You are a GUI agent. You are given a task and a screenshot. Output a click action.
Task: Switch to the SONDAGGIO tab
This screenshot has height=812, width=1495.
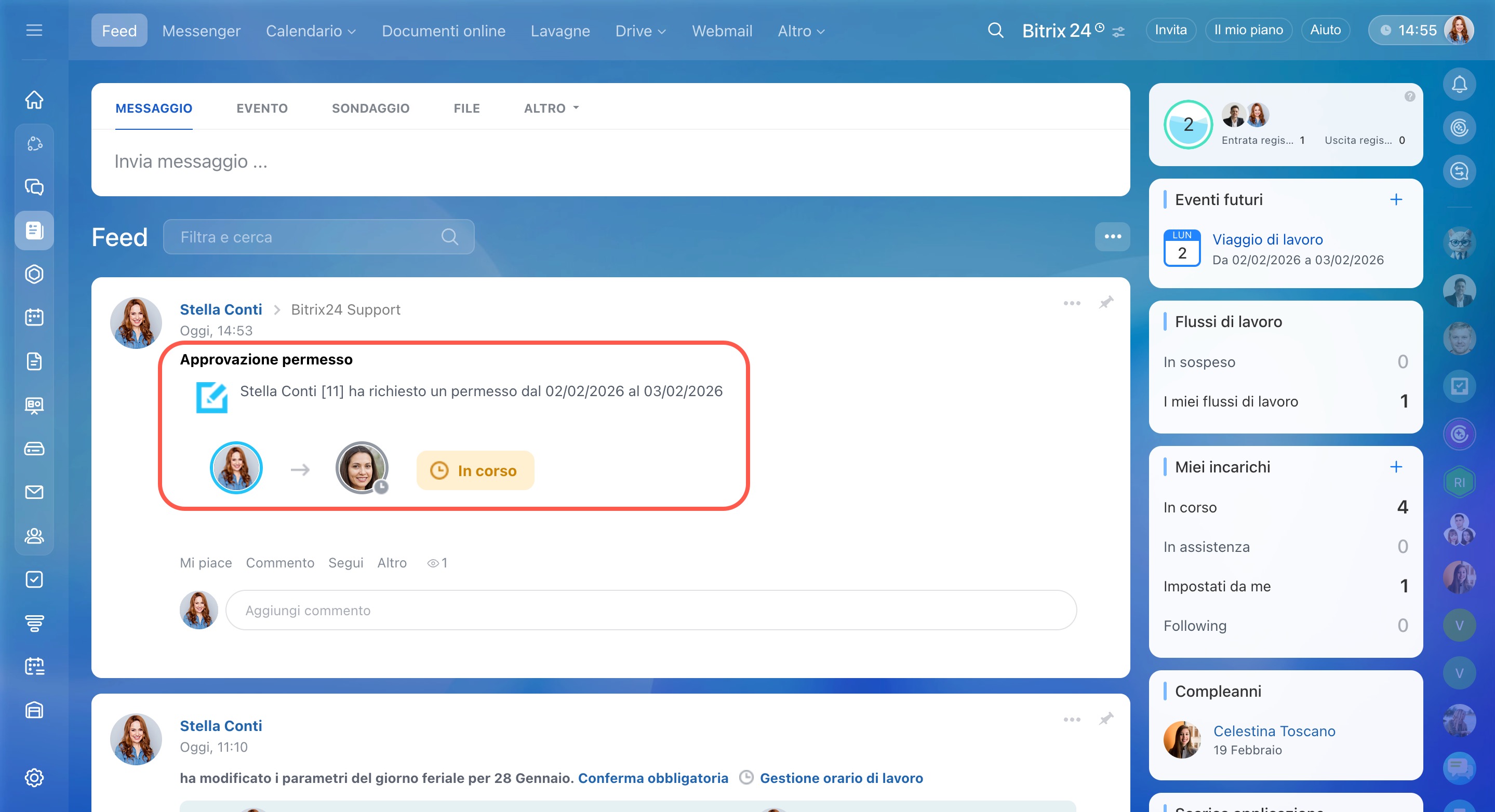click(370, 109)
